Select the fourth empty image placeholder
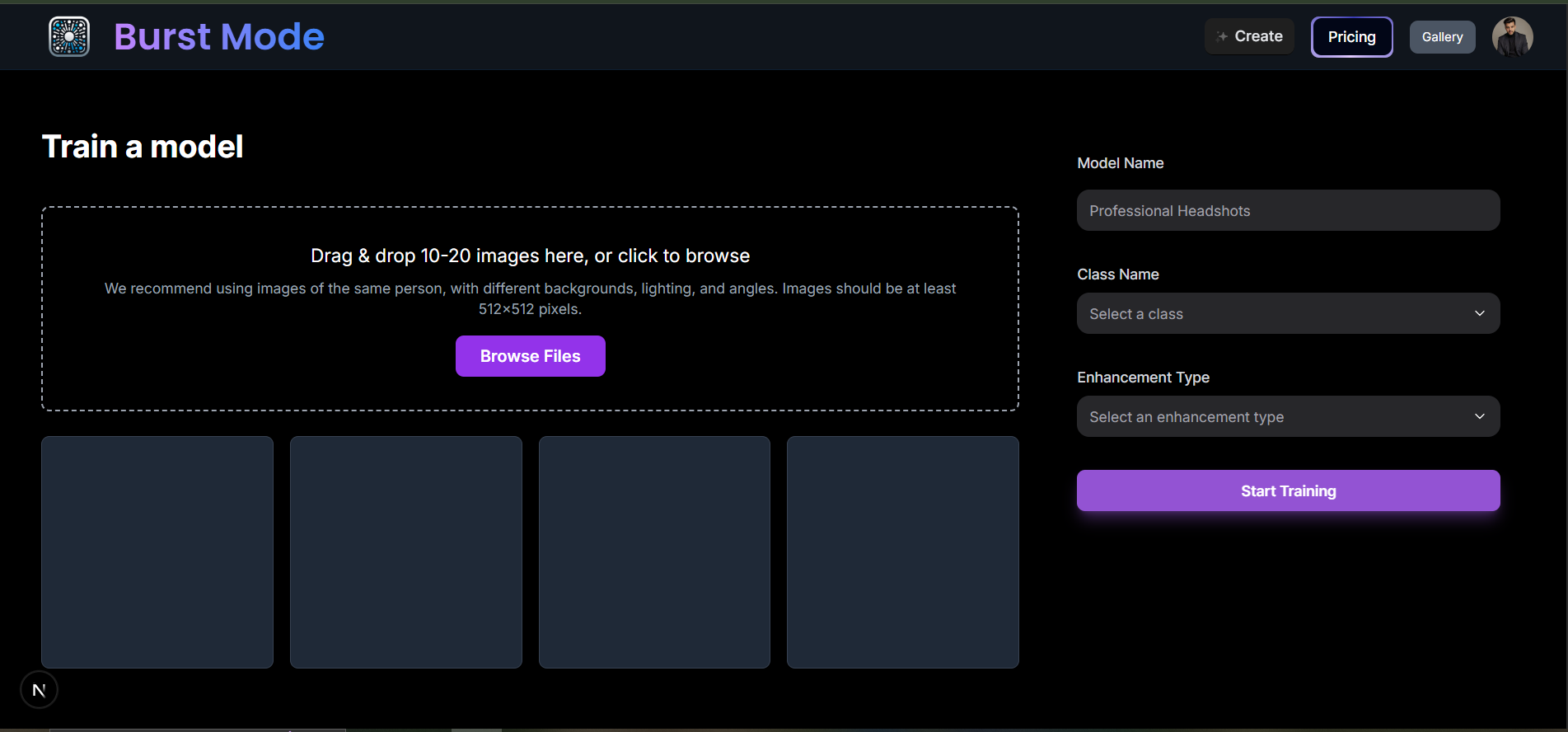This screenshot has width=1568, height=732. tap(903, 552)
